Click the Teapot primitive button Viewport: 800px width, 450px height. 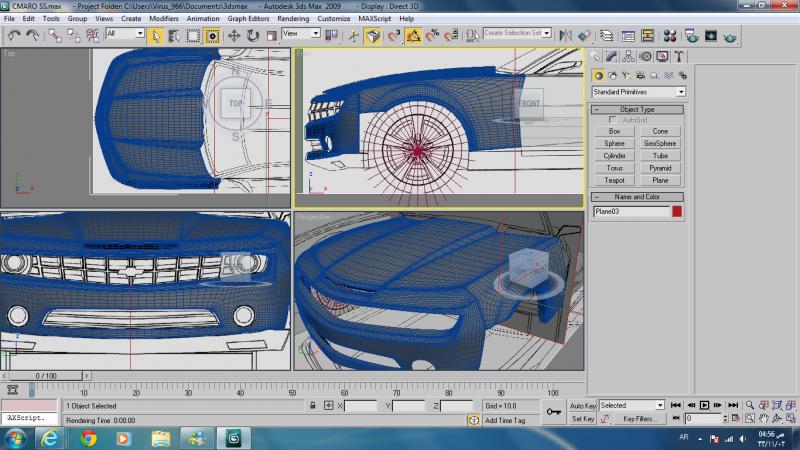click(x=614, y=180)
